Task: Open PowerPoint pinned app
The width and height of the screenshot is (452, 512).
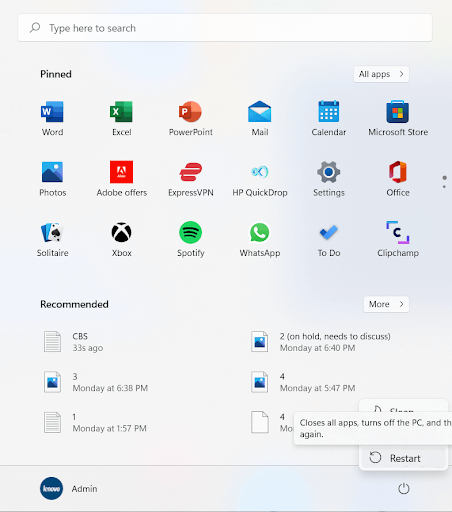Action: pyautogui.click(x=190, y=118)
